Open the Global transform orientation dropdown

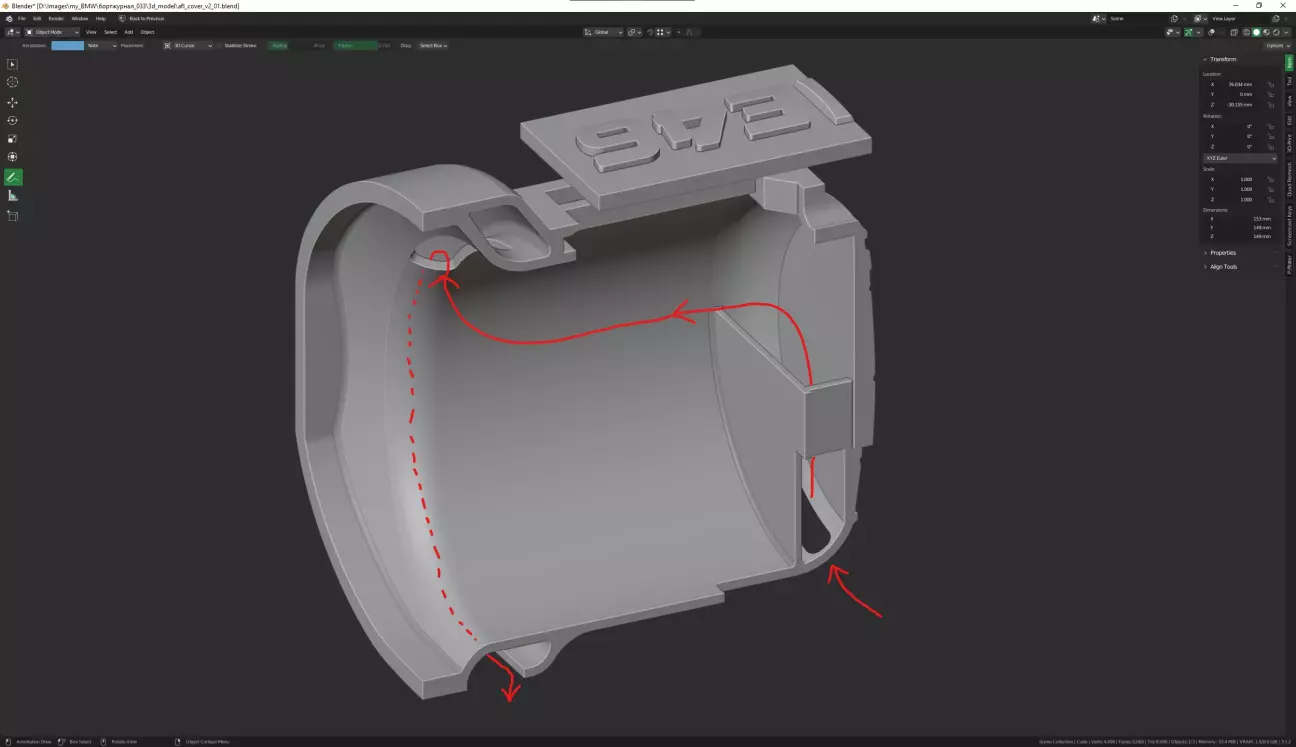(x=604, y=32)
